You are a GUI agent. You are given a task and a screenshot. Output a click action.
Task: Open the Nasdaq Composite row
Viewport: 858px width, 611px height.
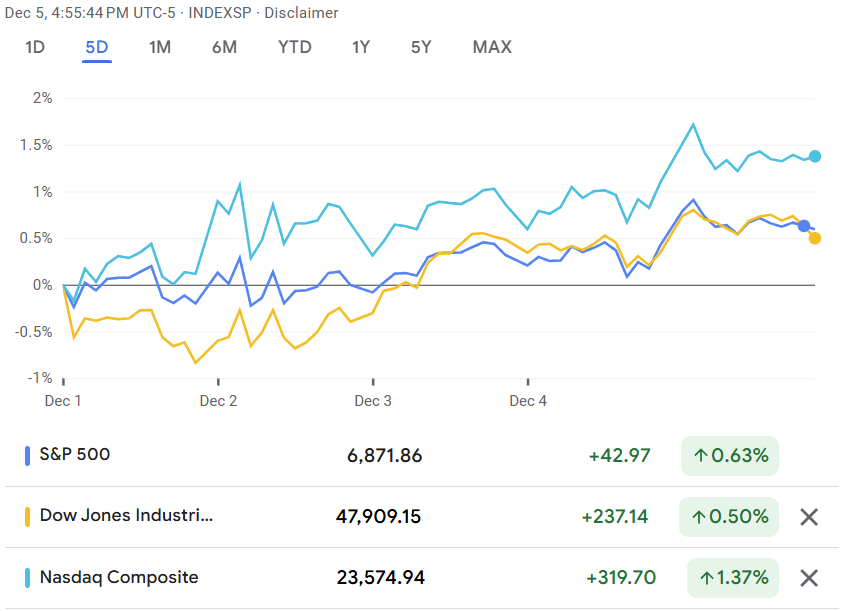[x=119, y=577]
